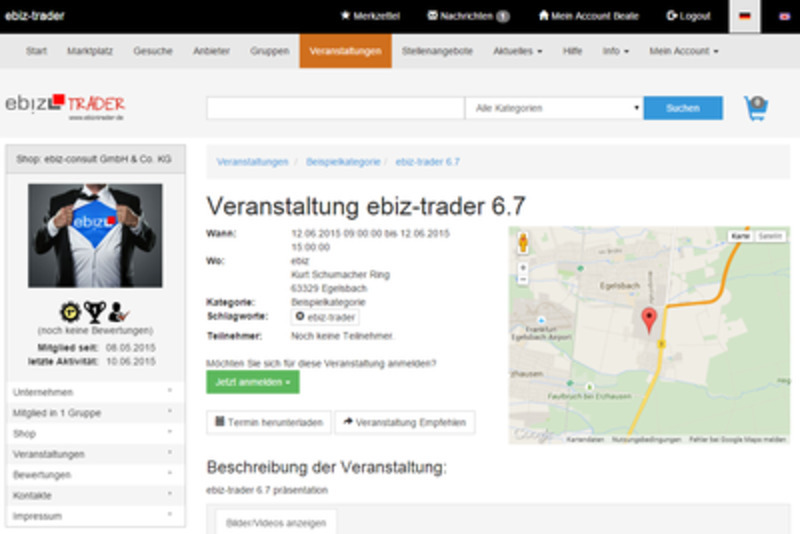This screenshot has width=800, height=534.
Task: Click the map zoom in button
Action: (x=523, y=268)
